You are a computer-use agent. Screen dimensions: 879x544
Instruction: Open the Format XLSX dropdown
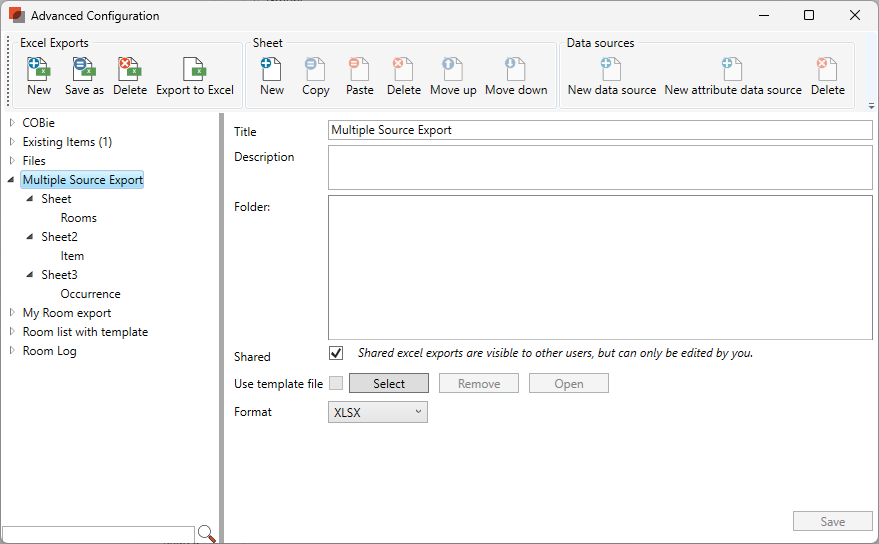[x=377, y=412]
